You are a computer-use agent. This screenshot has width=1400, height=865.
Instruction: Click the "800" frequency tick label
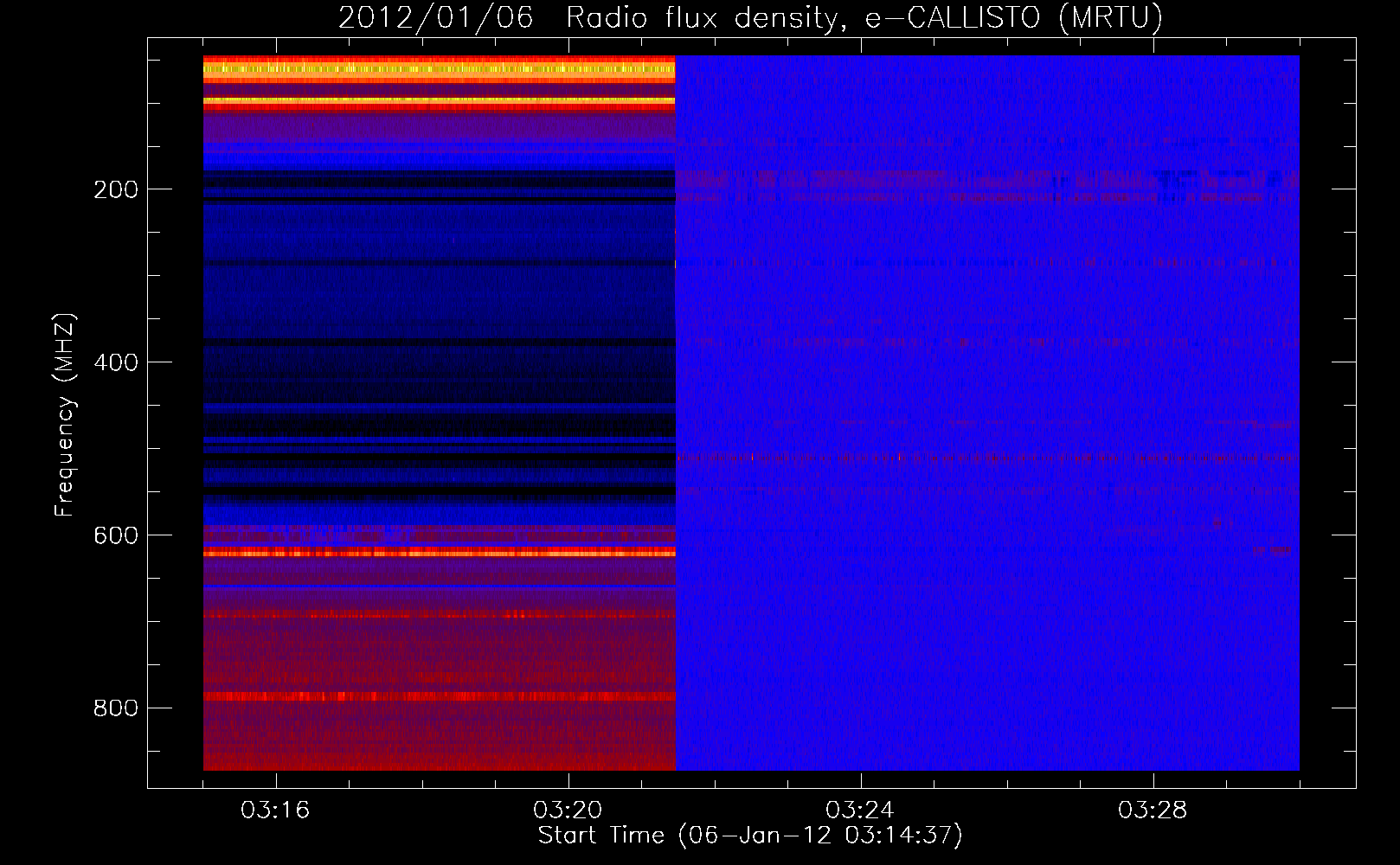pos(116,708)
